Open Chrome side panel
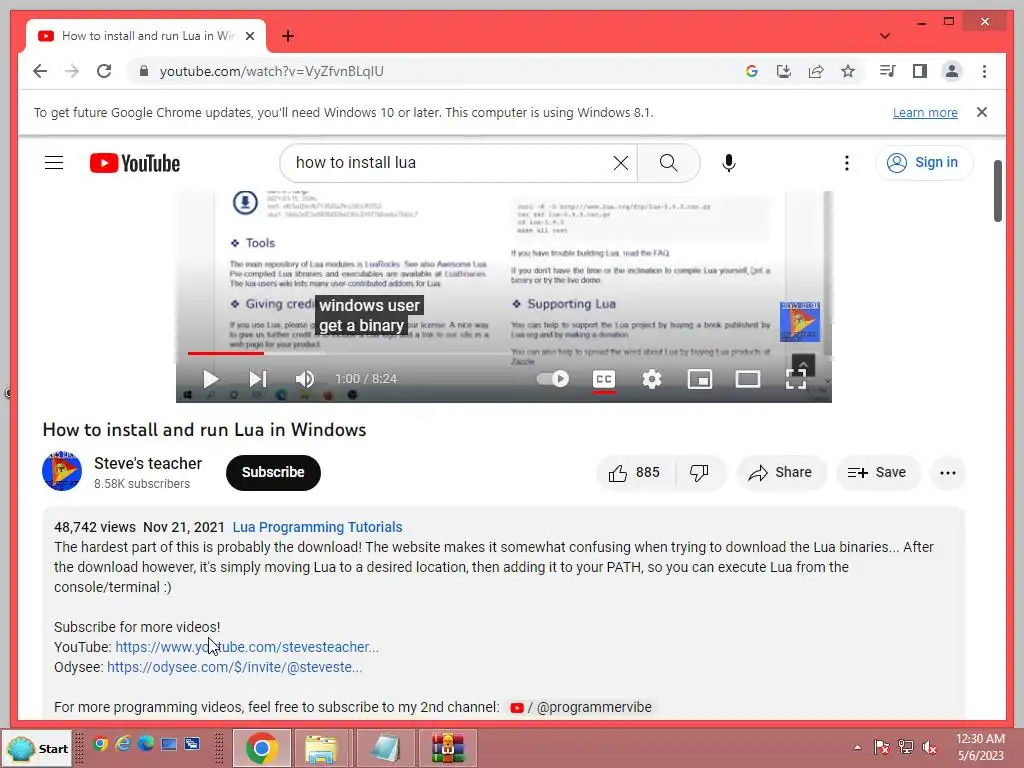The width and height of the screenshot is (1024, 768). 920,71
